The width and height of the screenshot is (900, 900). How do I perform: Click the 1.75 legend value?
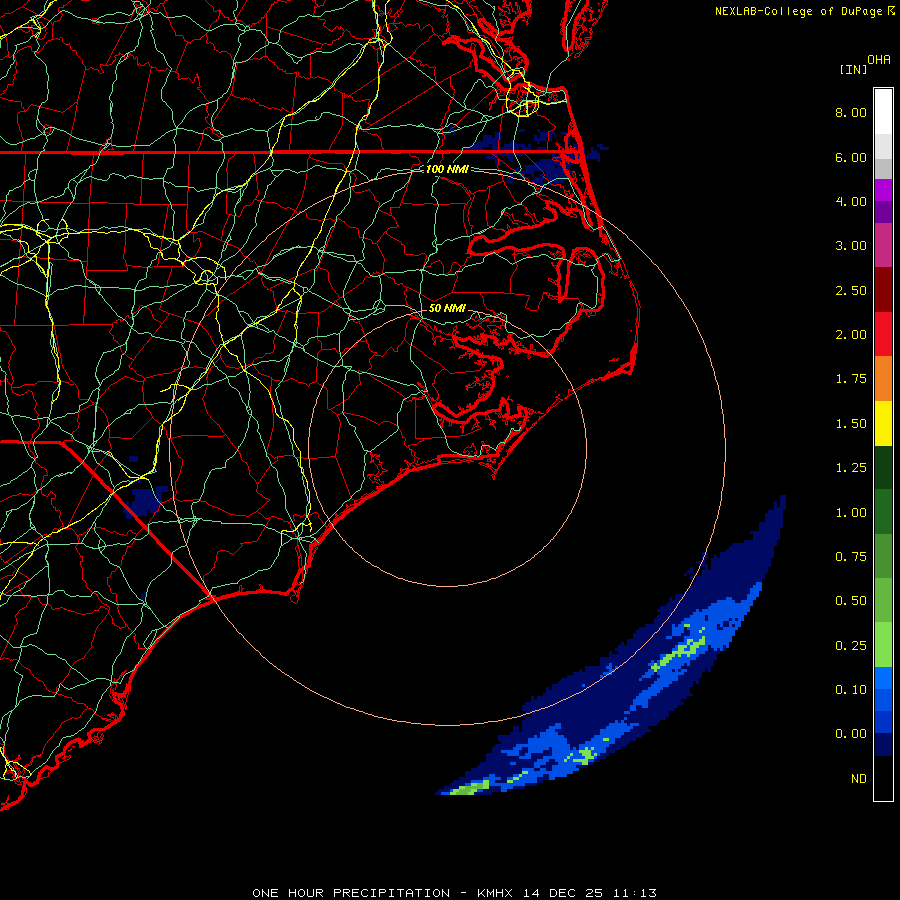(x=851, y=379)
